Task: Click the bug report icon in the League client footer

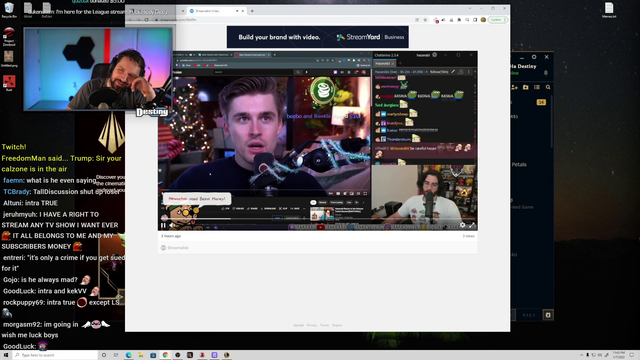Action: point(548,315)
